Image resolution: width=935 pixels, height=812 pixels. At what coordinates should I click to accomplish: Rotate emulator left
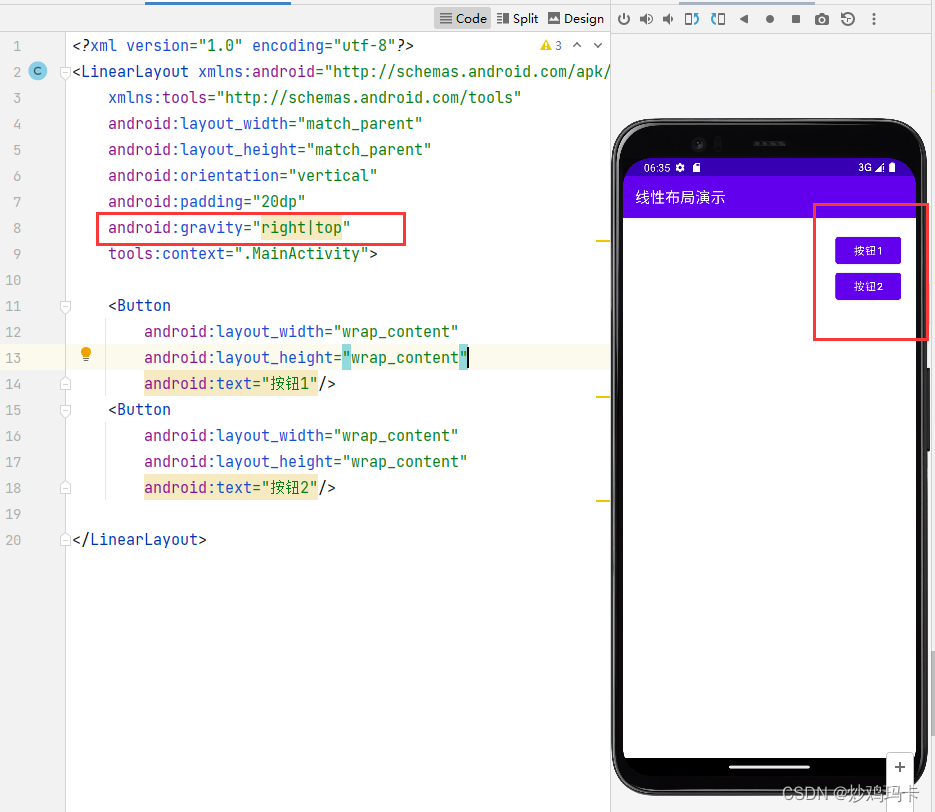(x=692, y=19)
